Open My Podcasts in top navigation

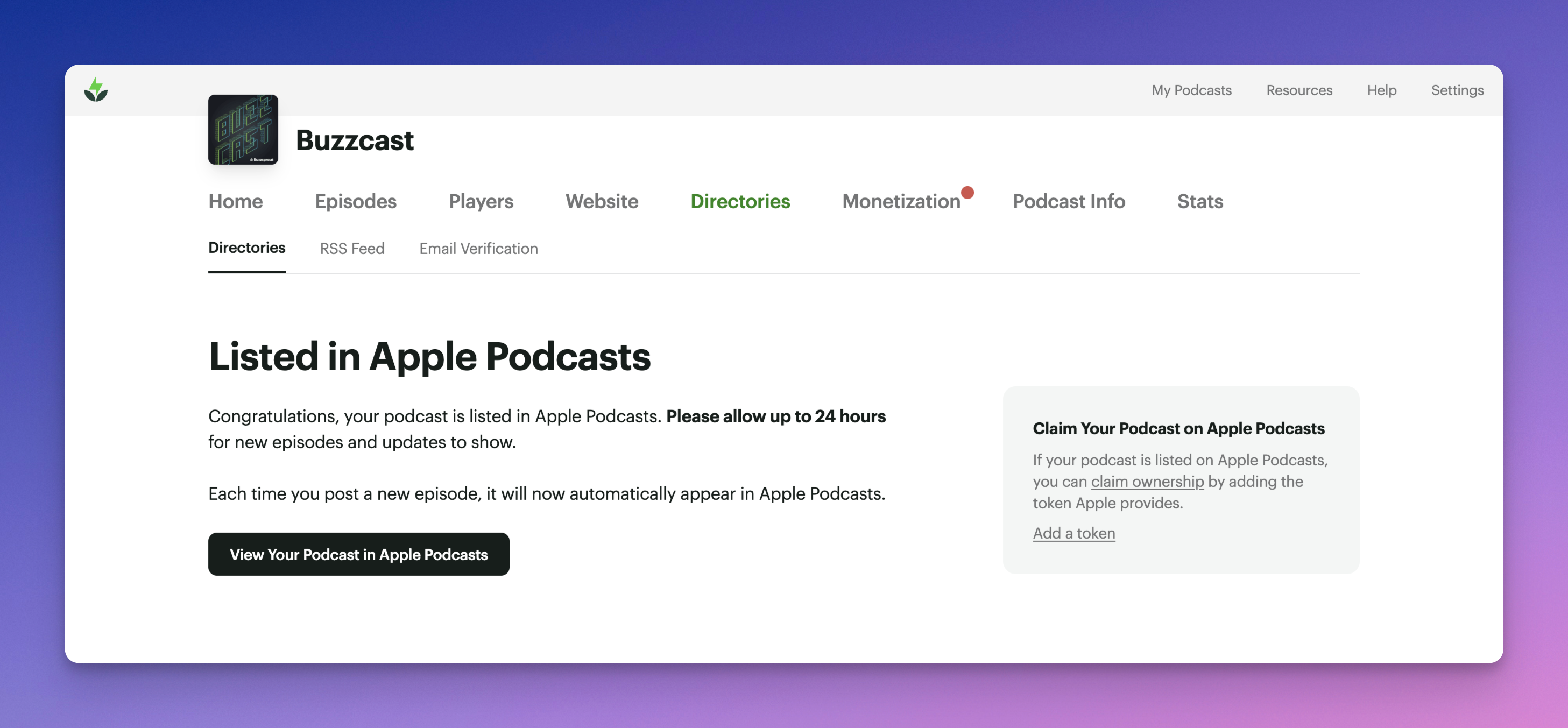[x=1191, y=90]
